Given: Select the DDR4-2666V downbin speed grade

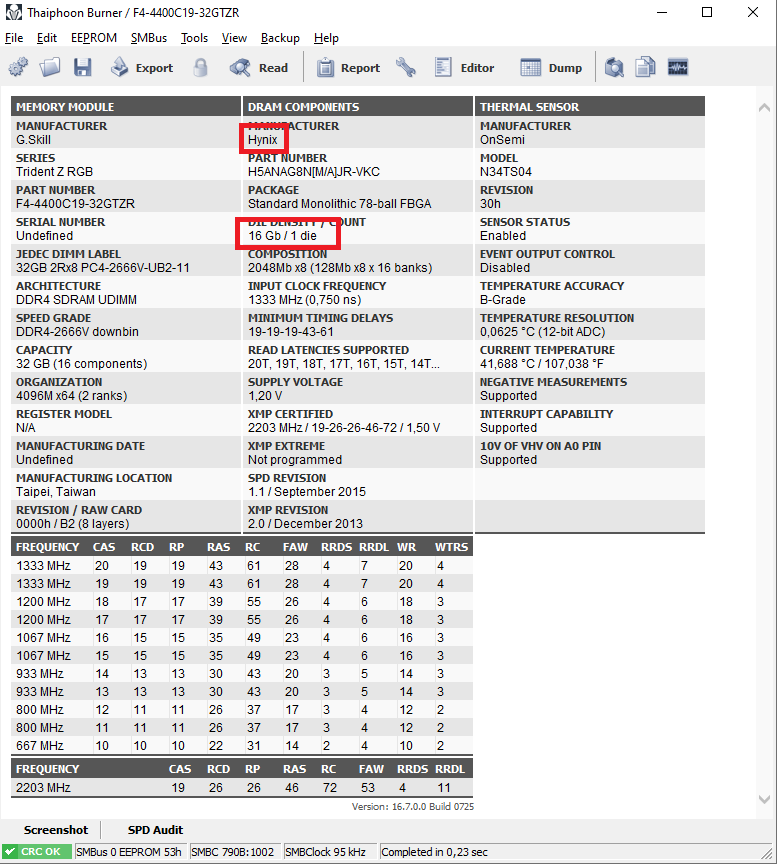Looking at the screenshot, I should tap(77, 332).
